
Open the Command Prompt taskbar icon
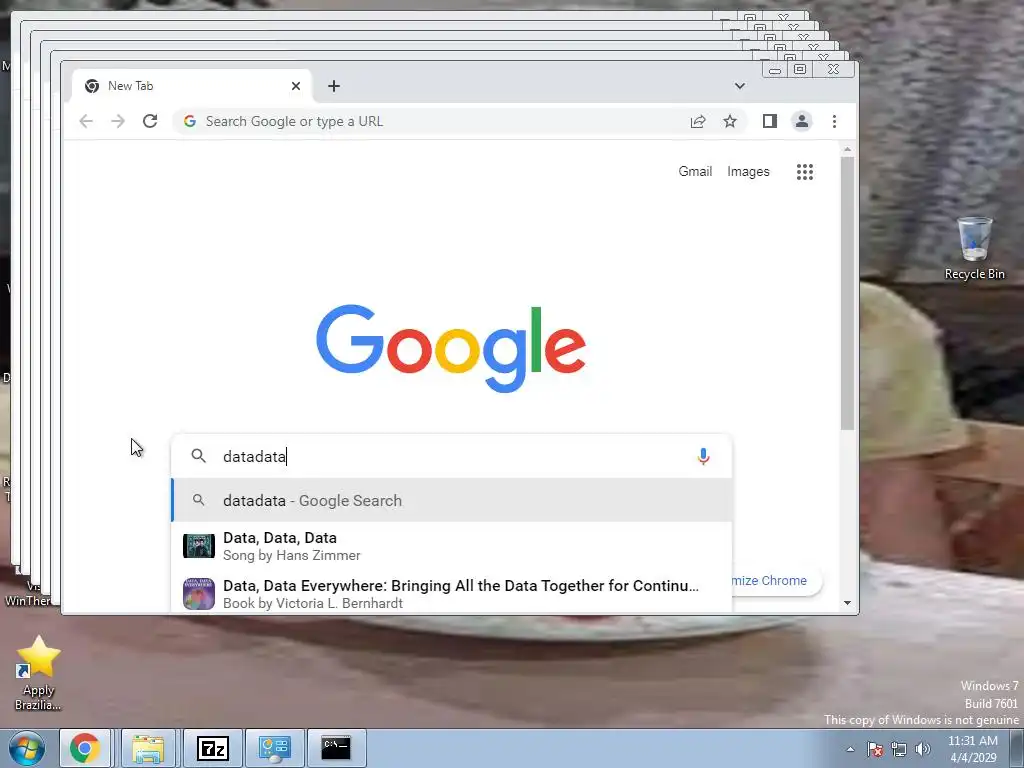(x=336, y=748)
